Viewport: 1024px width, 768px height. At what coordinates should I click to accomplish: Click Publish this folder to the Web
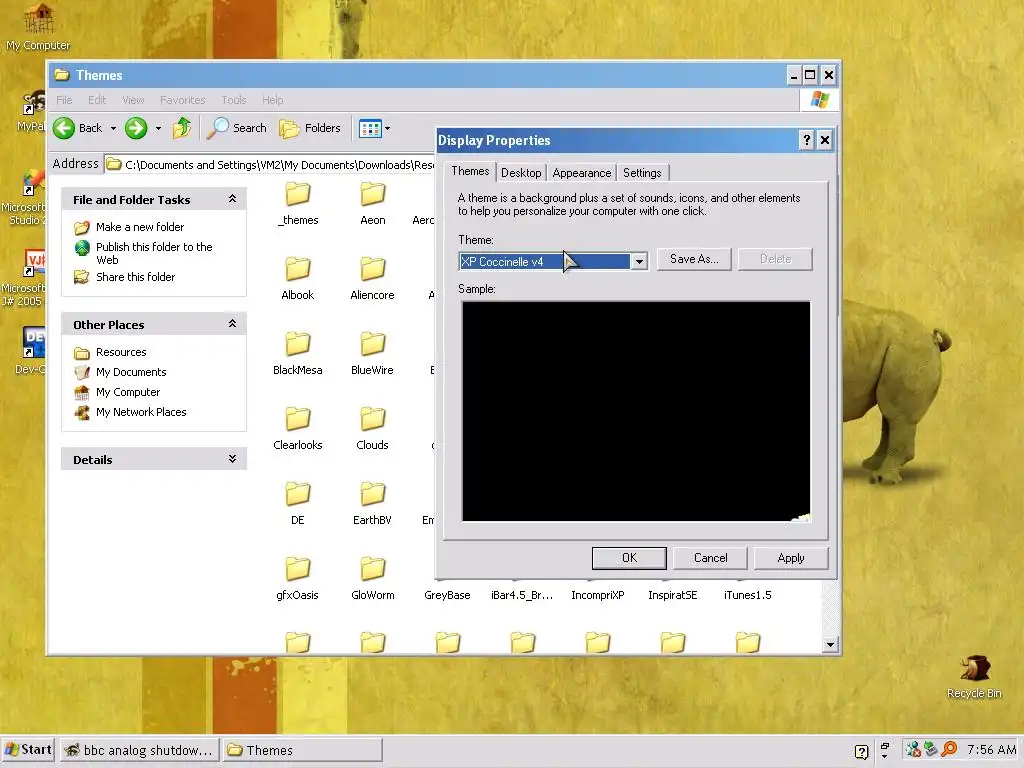coord(154,253)
